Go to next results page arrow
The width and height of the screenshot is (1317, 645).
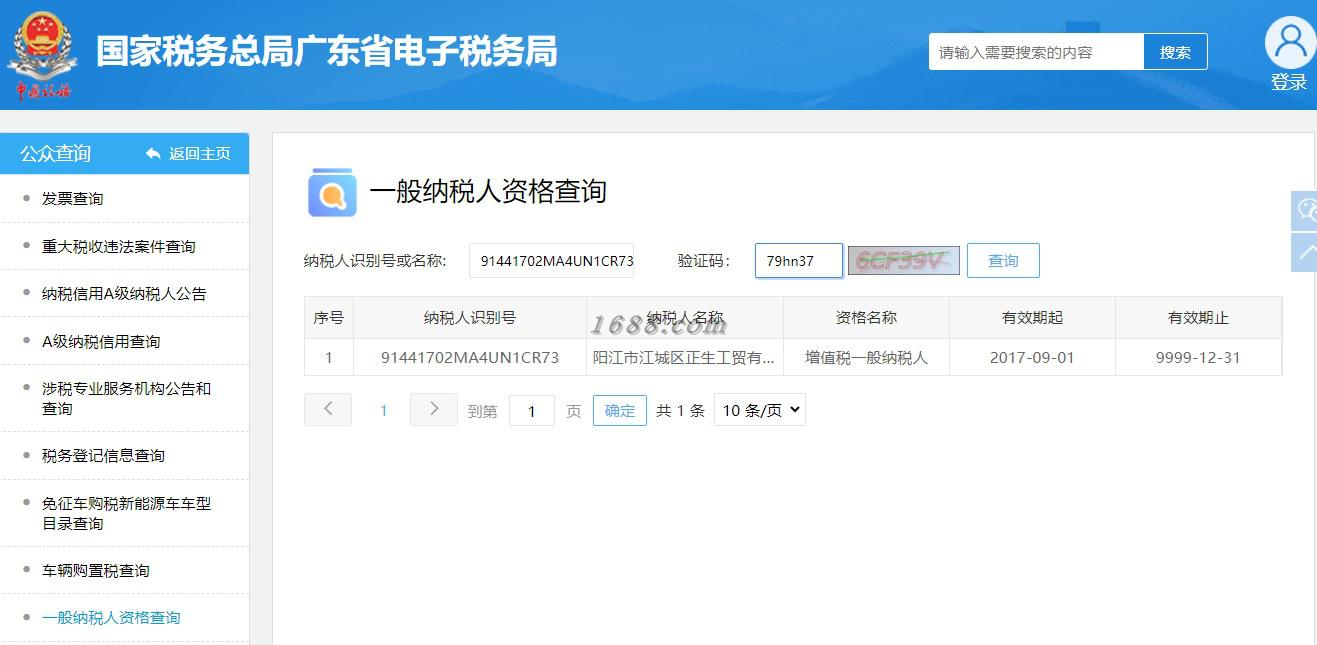434,409
